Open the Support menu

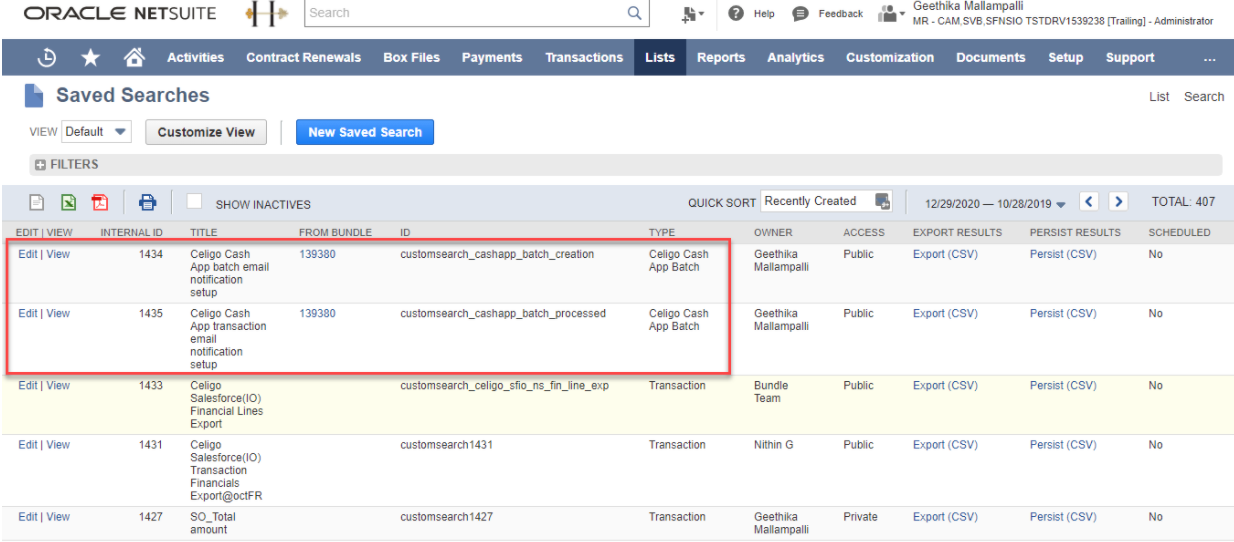click(x=1131, y=58)
